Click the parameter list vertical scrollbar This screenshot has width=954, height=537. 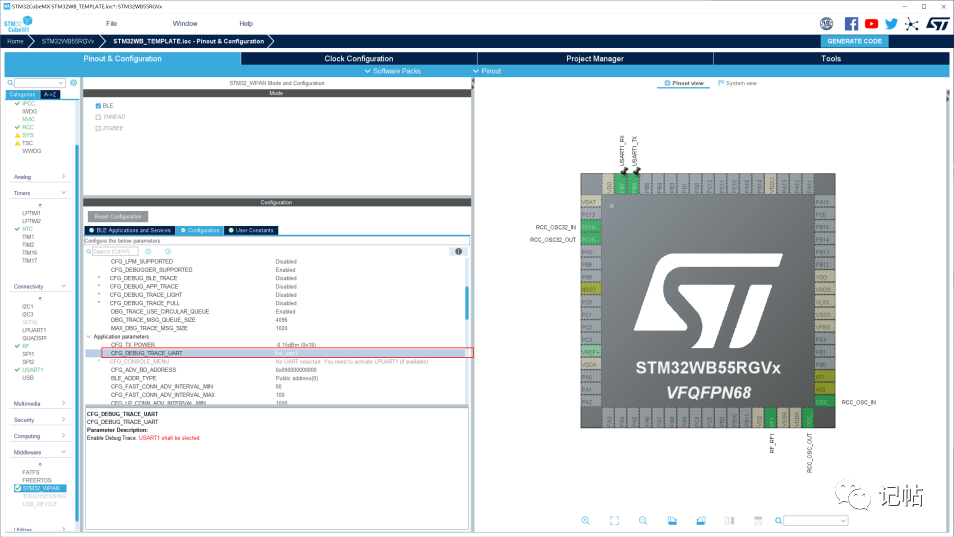tap(467, 304)
